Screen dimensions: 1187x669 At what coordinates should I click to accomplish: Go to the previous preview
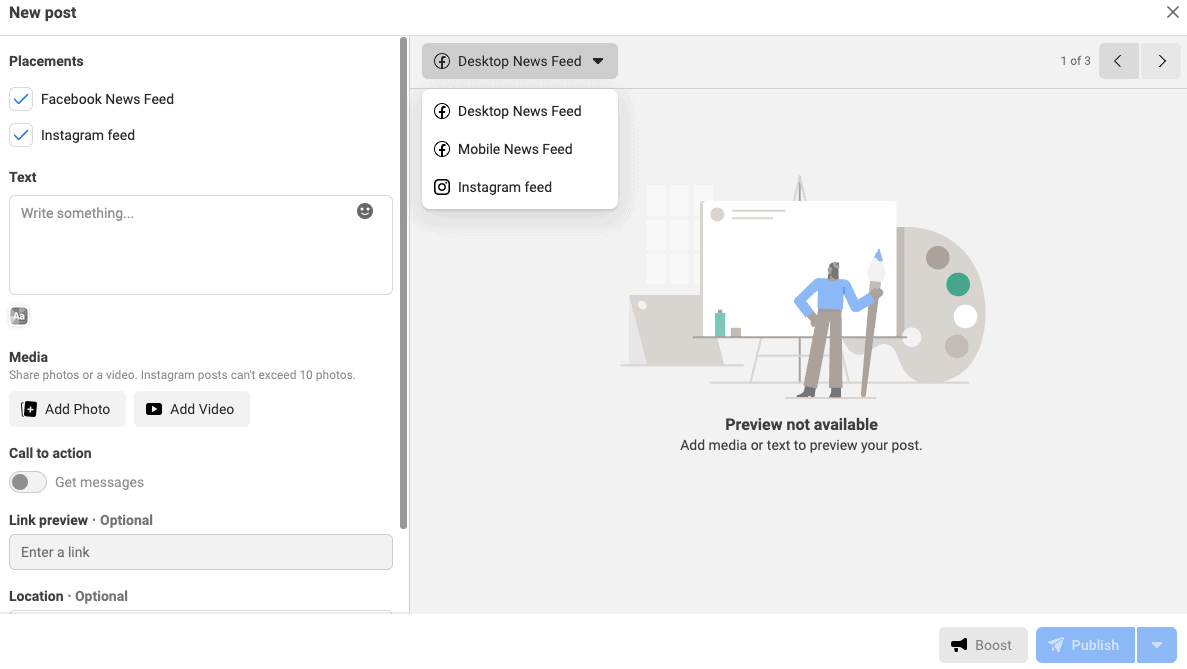[x=1118, y=61]
